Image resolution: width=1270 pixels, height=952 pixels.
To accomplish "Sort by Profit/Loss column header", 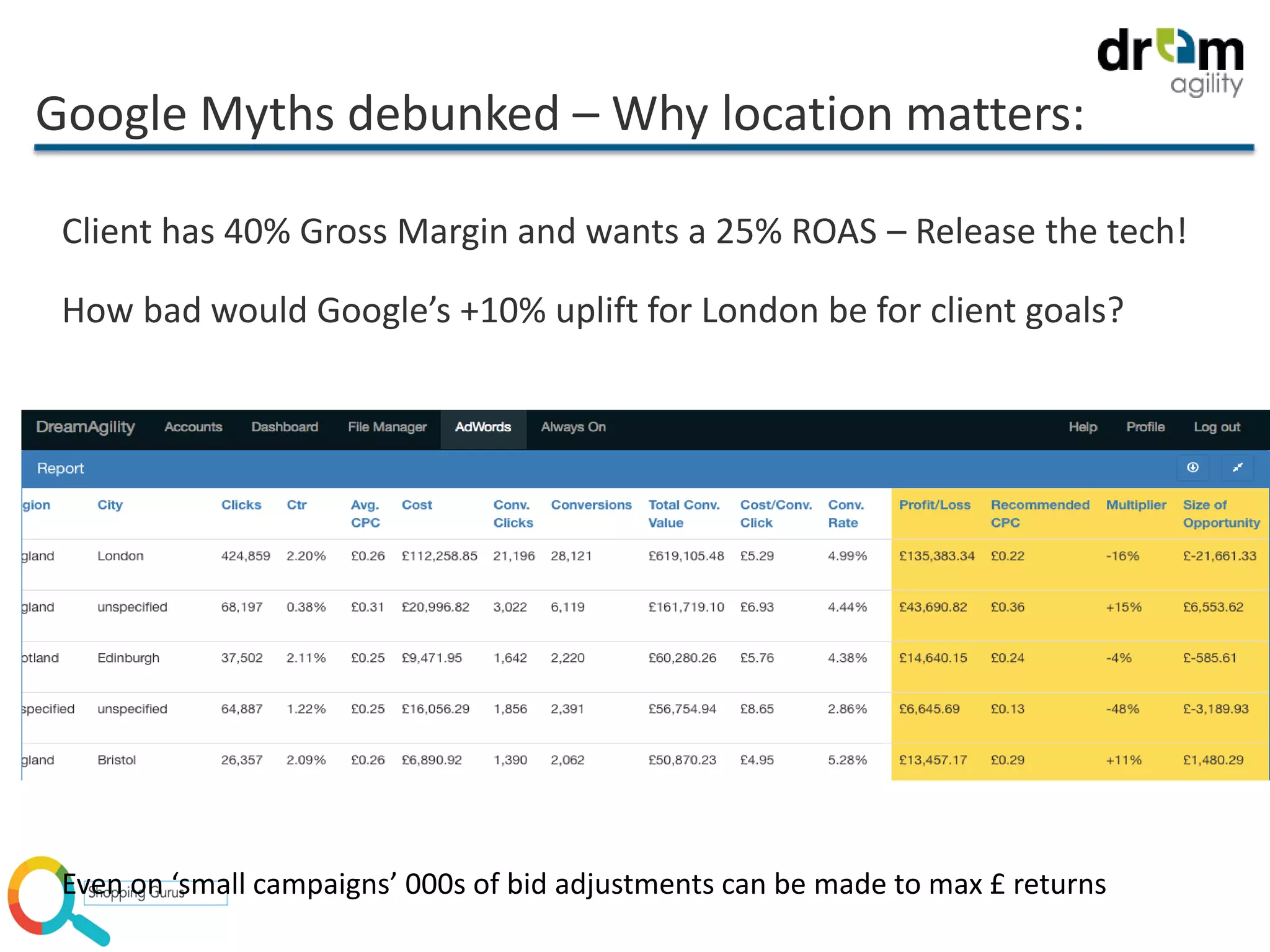I will [935, 505].
